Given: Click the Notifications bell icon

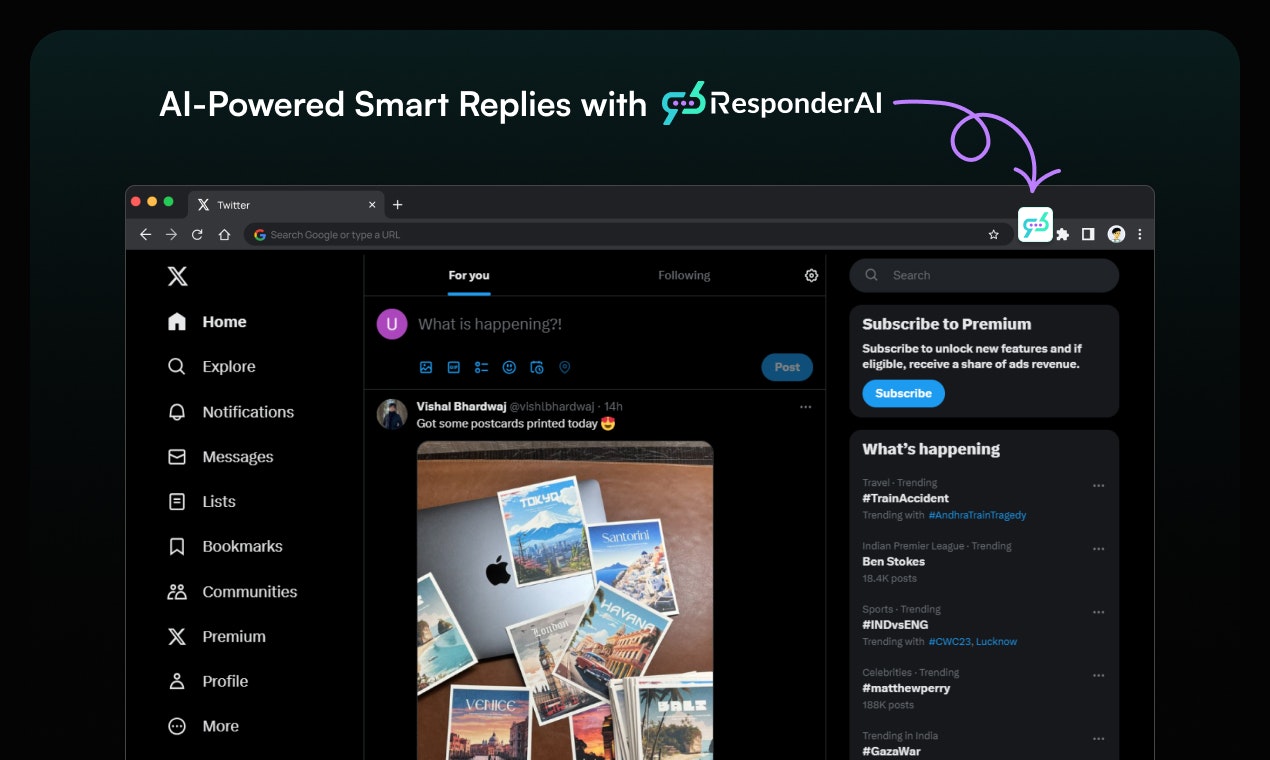Looking at the screenshot, I should tap(177, 412).
